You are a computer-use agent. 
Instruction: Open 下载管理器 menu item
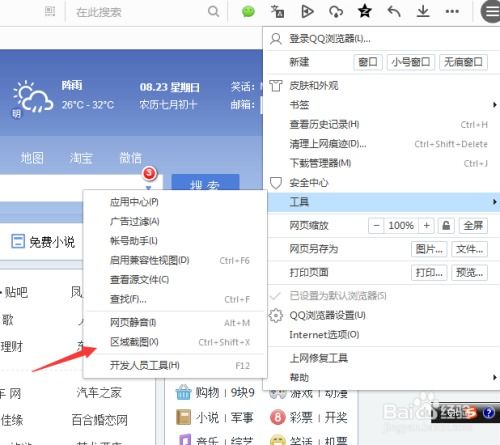(x=383, y=163)
